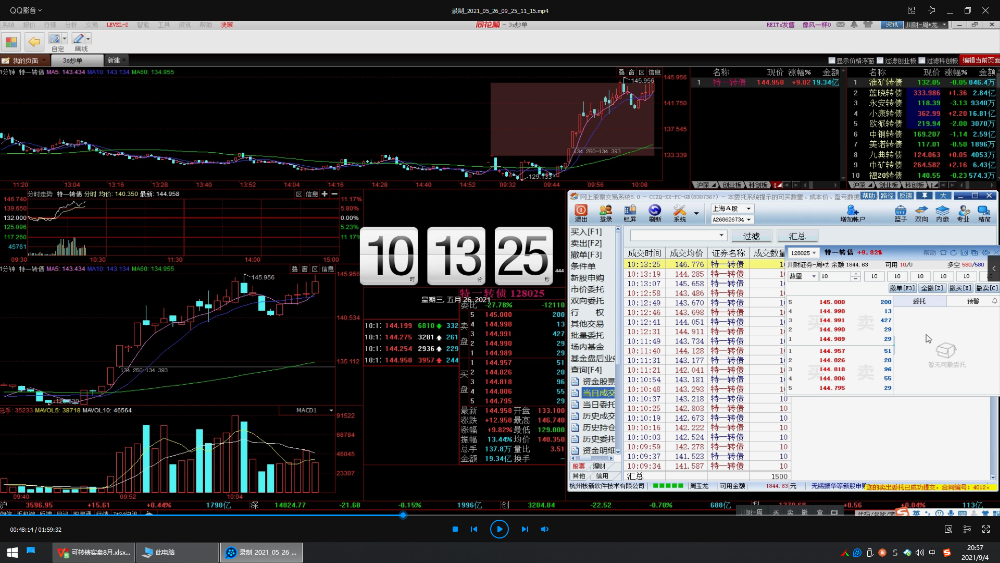Skip to next video in QQ player
Screen dimensions: 1000x563
(x=525, y=529)
